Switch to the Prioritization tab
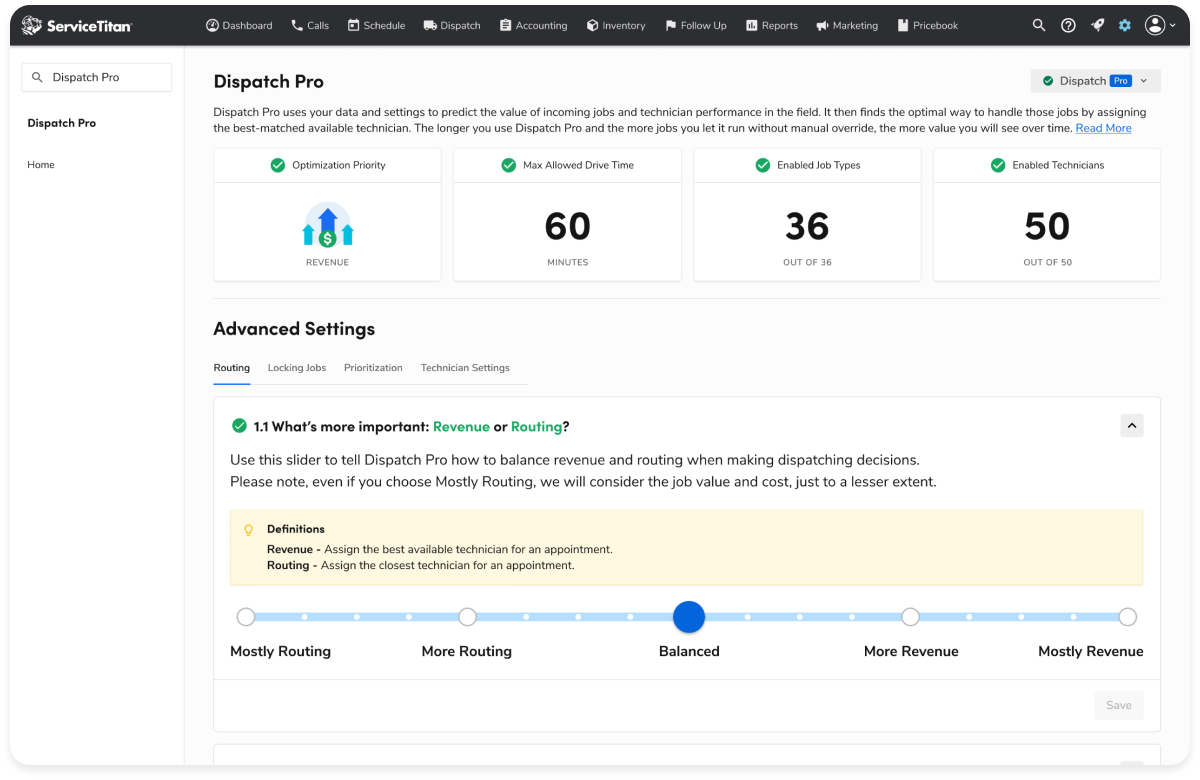This screenshot has height=780, width=1200. point(373,368)
